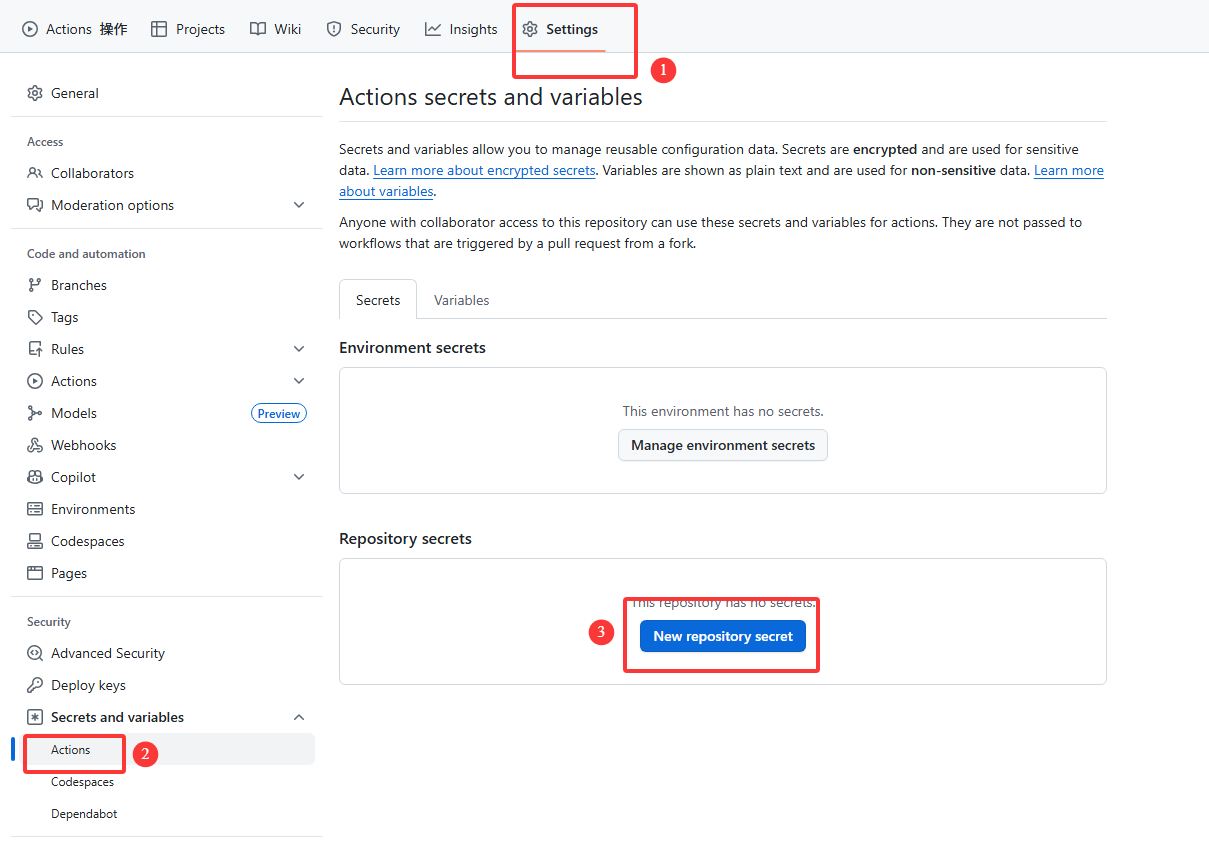The width and height of the screenshot is (1209, 853).
Task: Expand the Copilot settings chevron
Action: pos(299,477)
